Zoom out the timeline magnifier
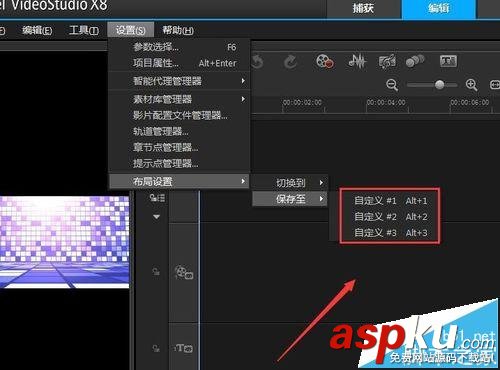 pos(392,85)
